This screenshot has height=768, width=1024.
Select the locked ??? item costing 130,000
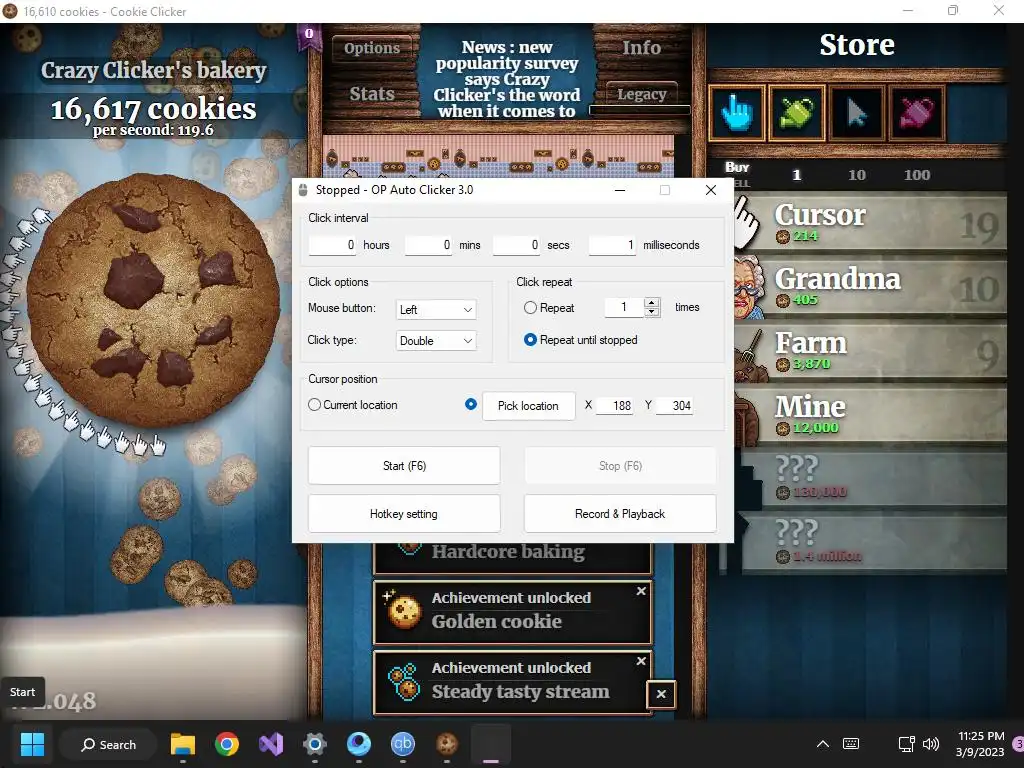(x=870, y=479)
